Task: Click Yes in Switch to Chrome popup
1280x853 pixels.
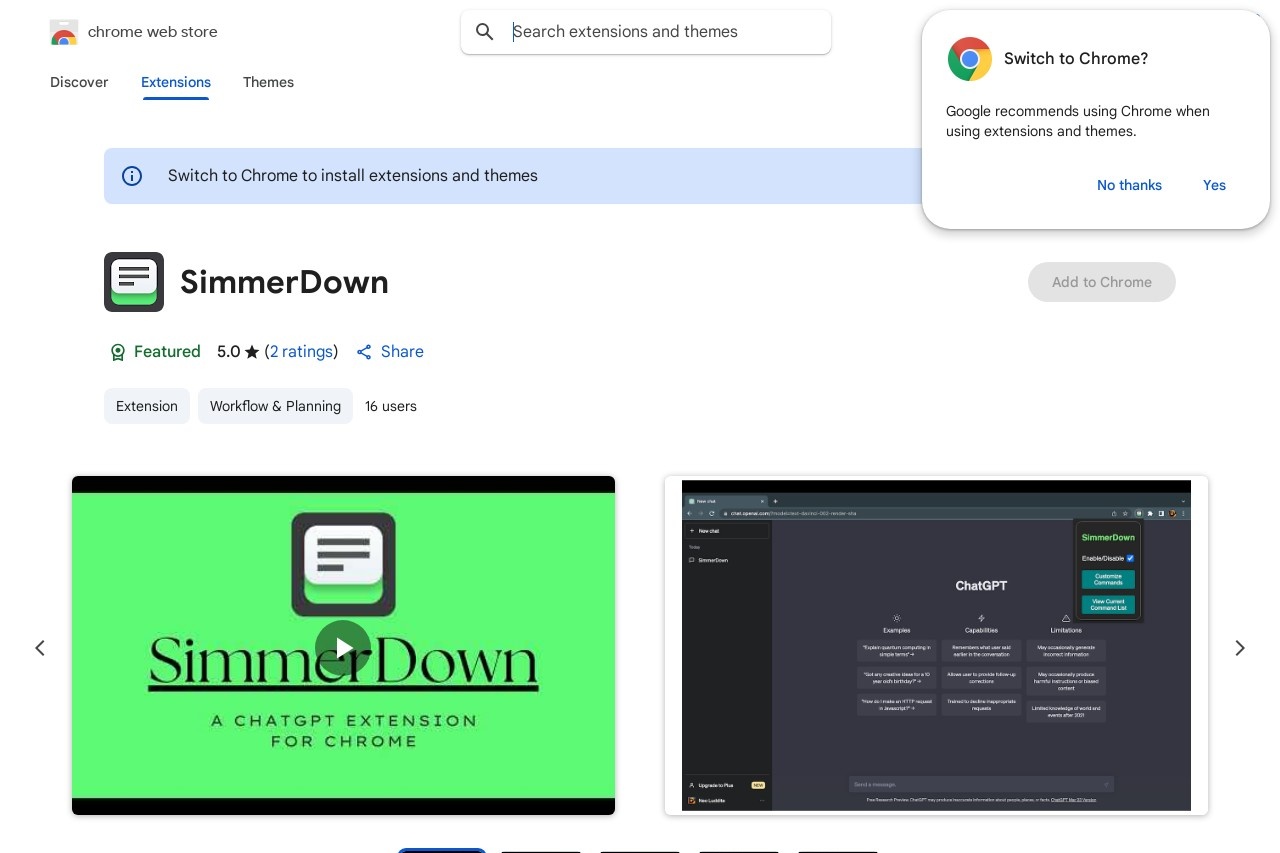Action: click(x=1214, y=185)
